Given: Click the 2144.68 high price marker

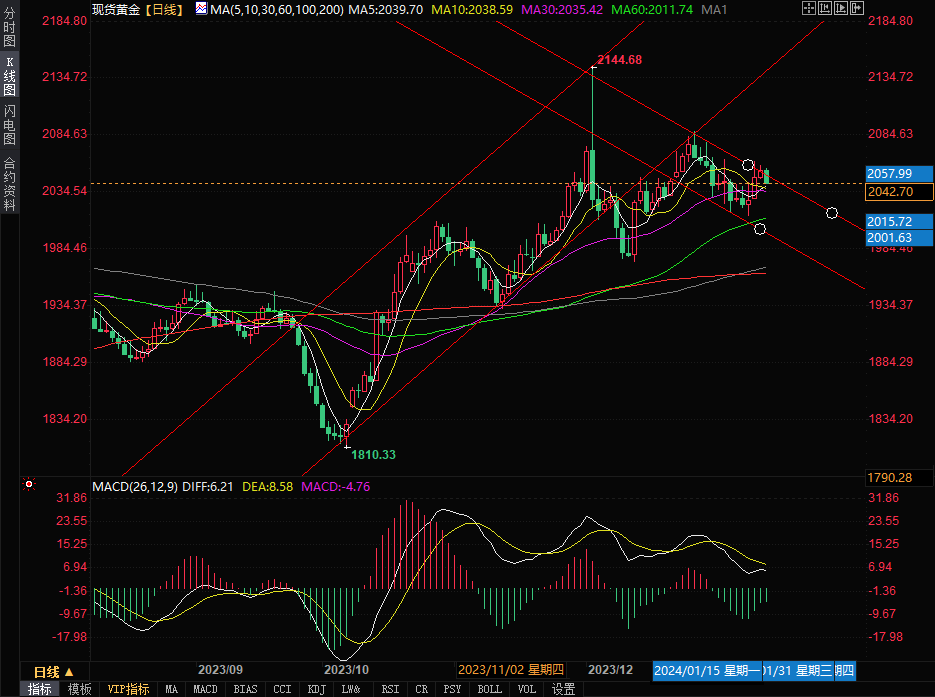Looking at the screenshot, I should point(619,60).
